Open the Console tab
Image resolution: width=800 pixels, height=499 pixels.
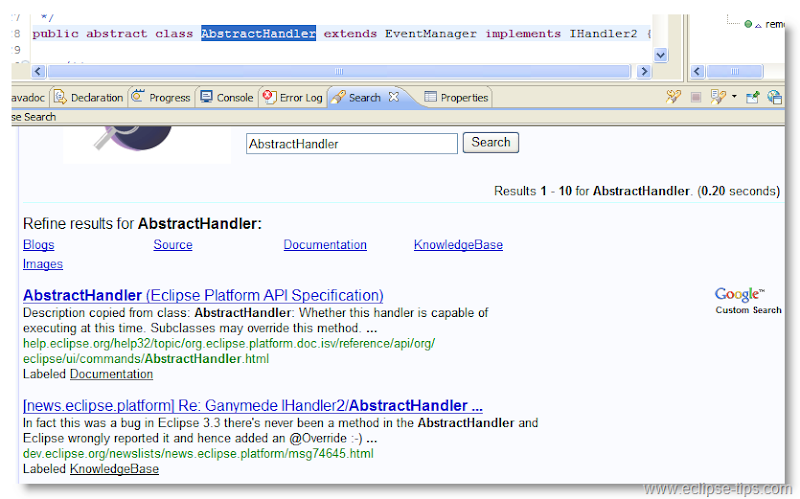point(227,97)
